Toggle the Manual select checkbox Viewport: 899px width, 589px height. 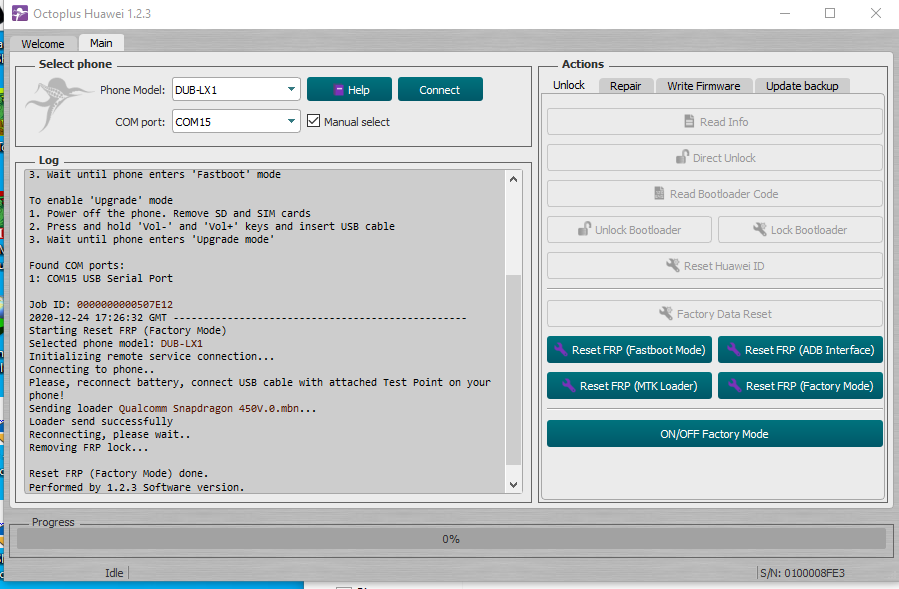coord(314,120)
